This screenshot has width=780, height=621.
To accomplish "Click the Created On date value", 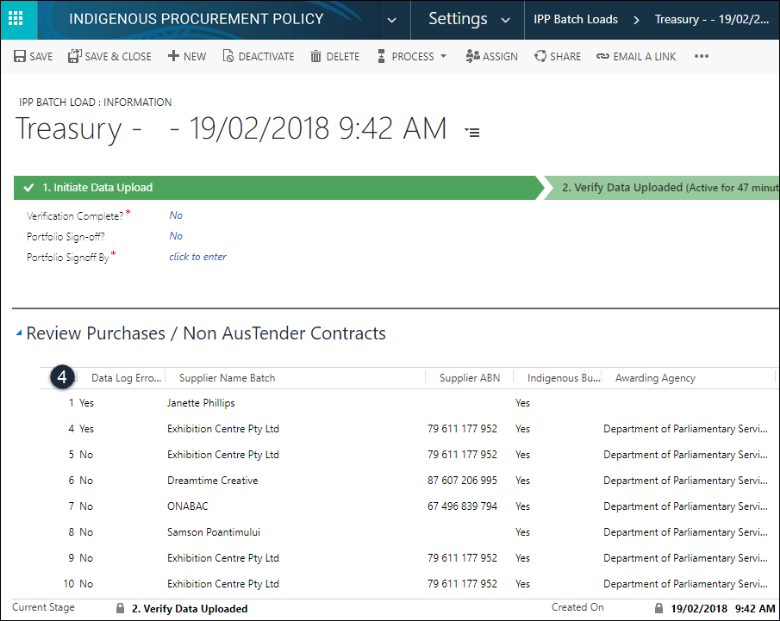I will [723, 609].
